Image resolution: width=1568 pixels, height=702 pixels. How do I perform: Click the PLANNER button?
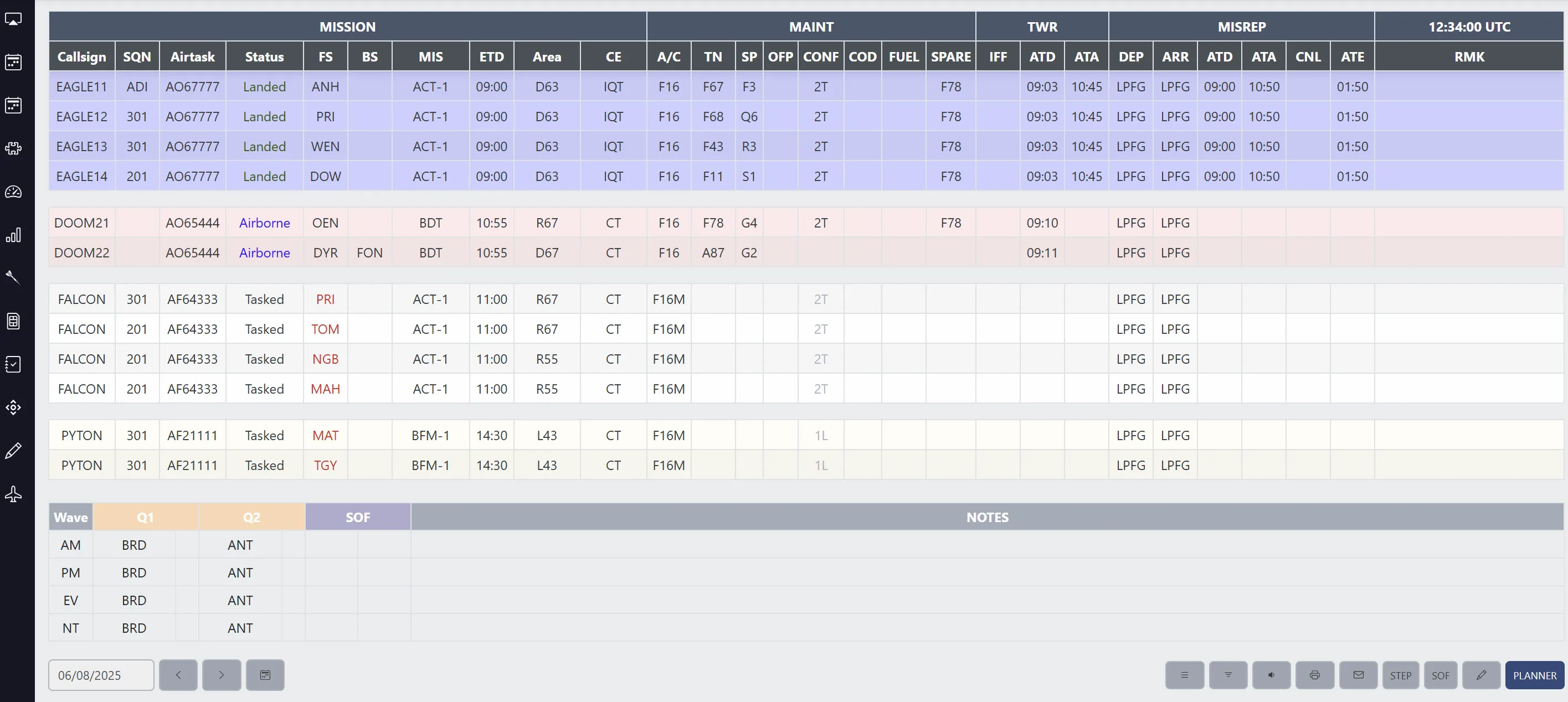[1534, 675]
